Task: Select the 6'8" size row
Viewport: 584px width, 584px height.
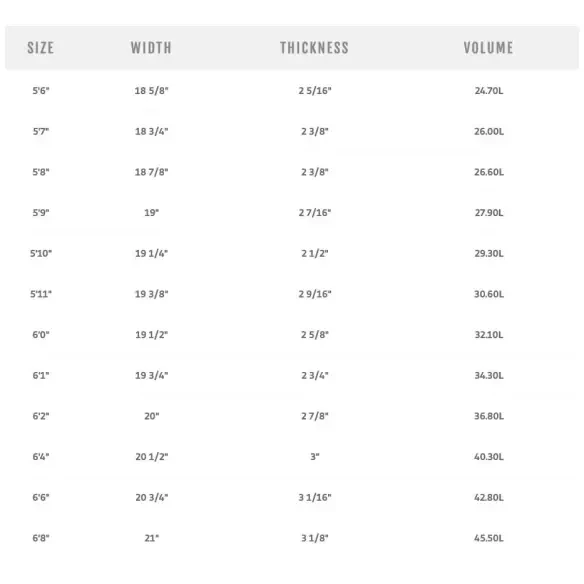Action: (x=292, y=538)
